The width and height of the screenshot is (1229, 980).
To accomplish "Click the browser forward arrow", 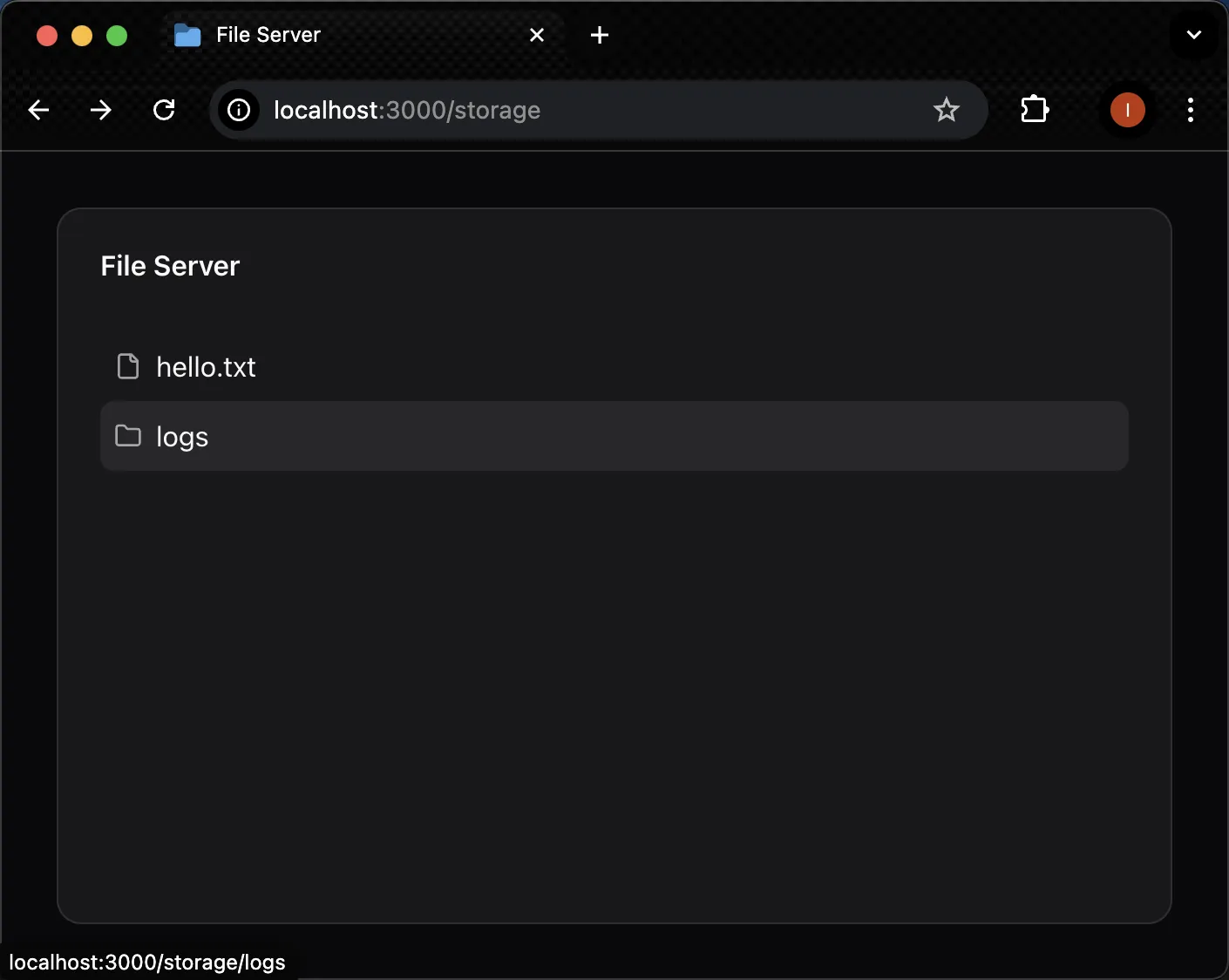I will pyautogui.click(x=101, y=110).
